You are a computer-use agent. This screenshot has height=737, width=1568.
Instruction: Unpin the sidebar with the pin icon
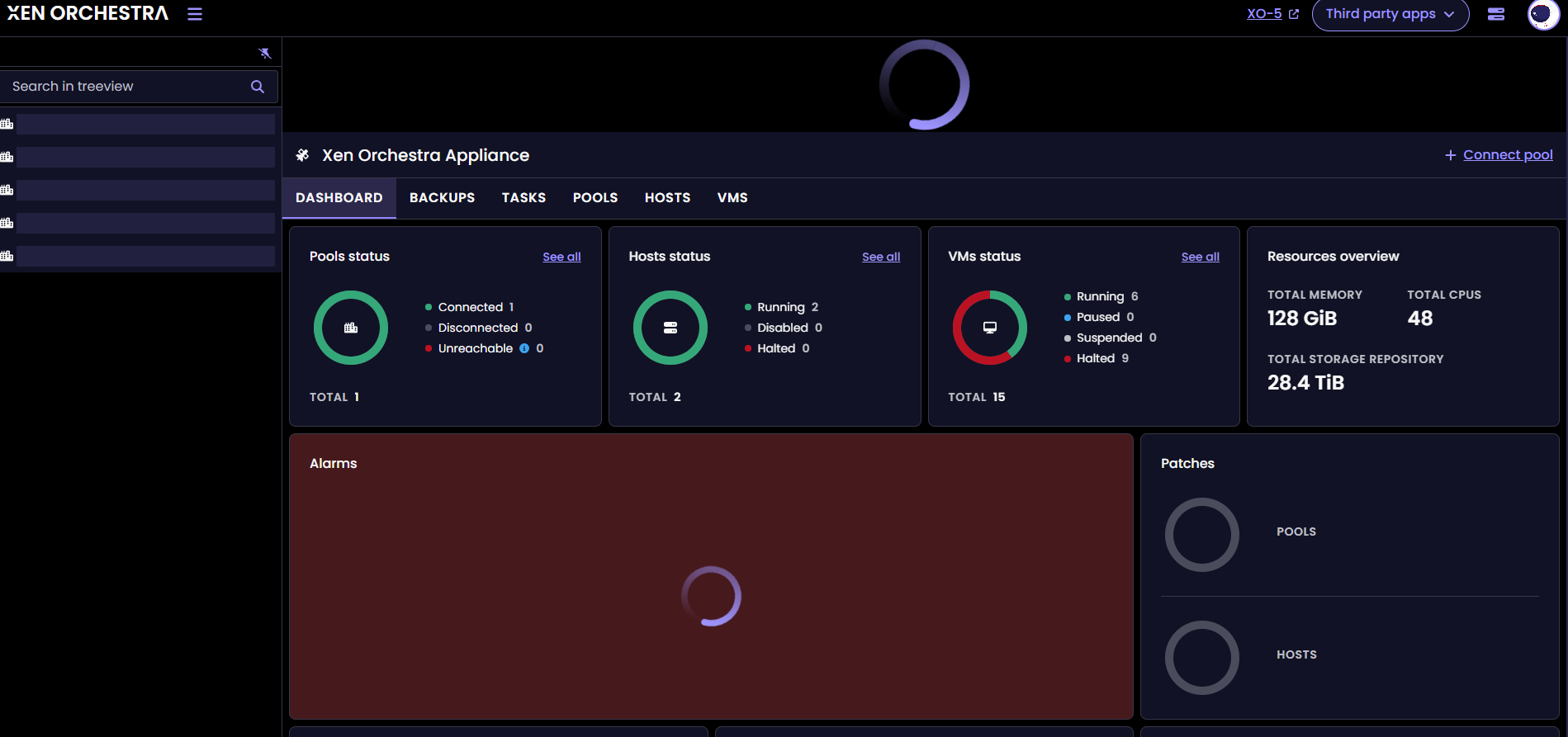[265, 53]
